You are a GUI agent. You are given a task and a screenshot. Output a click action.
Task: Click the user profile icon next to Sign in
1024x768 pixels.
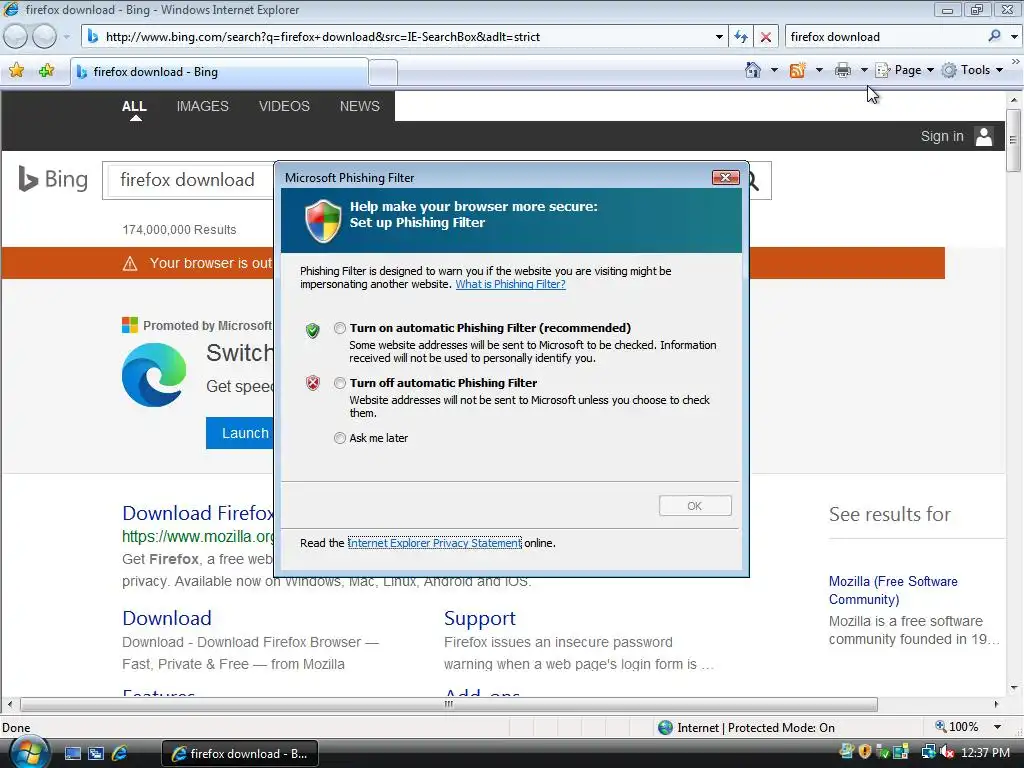pyautogui.click(x=984, y=136)
